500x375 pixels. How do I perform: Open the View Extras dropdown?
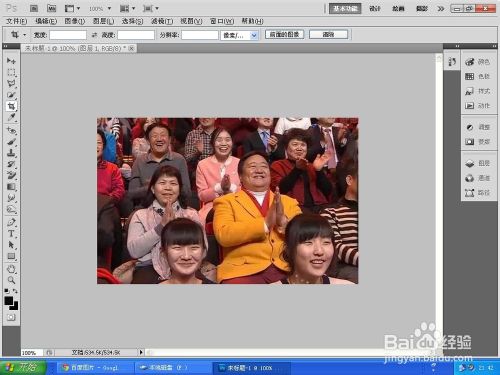pyautogui.click(x=72, y=8)
